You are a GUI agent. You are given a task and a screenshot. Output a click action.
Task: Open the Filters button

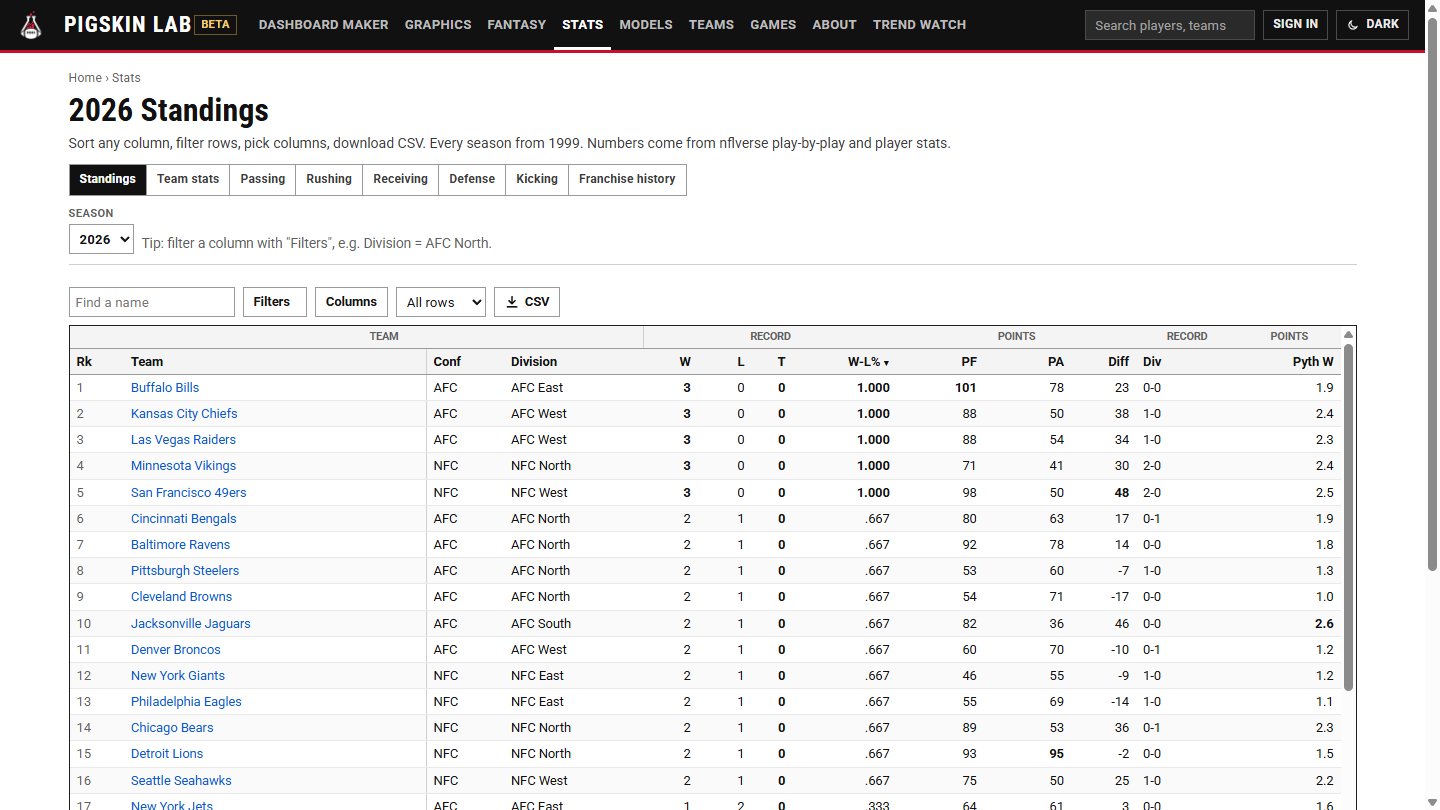275,302
